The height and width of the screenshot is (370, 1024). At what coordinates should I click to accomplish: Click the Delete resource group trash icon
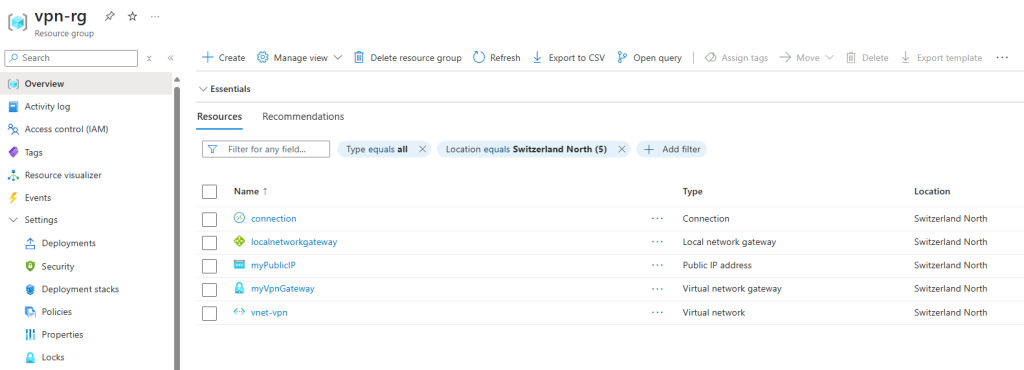click(x=359, y=57)
